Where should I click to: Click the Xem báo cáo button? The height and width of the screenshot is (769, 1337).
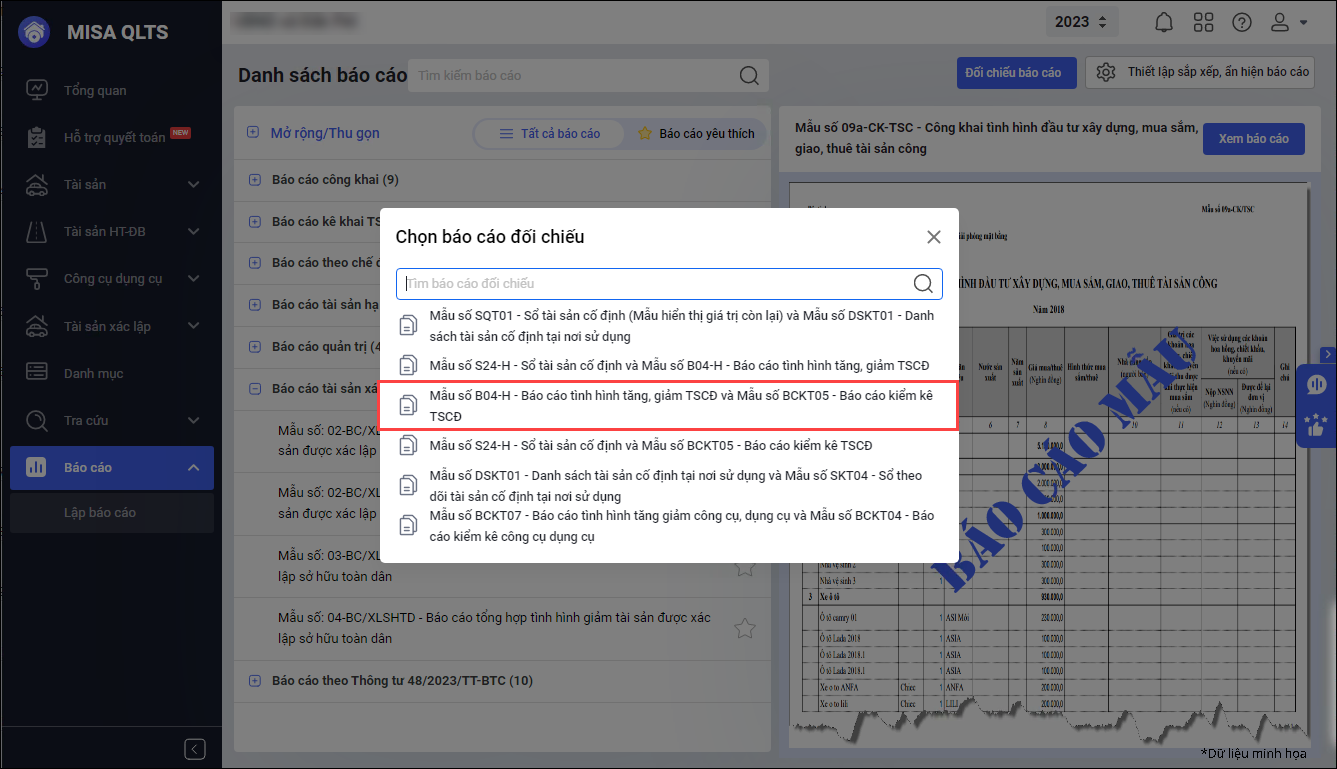1254,139
